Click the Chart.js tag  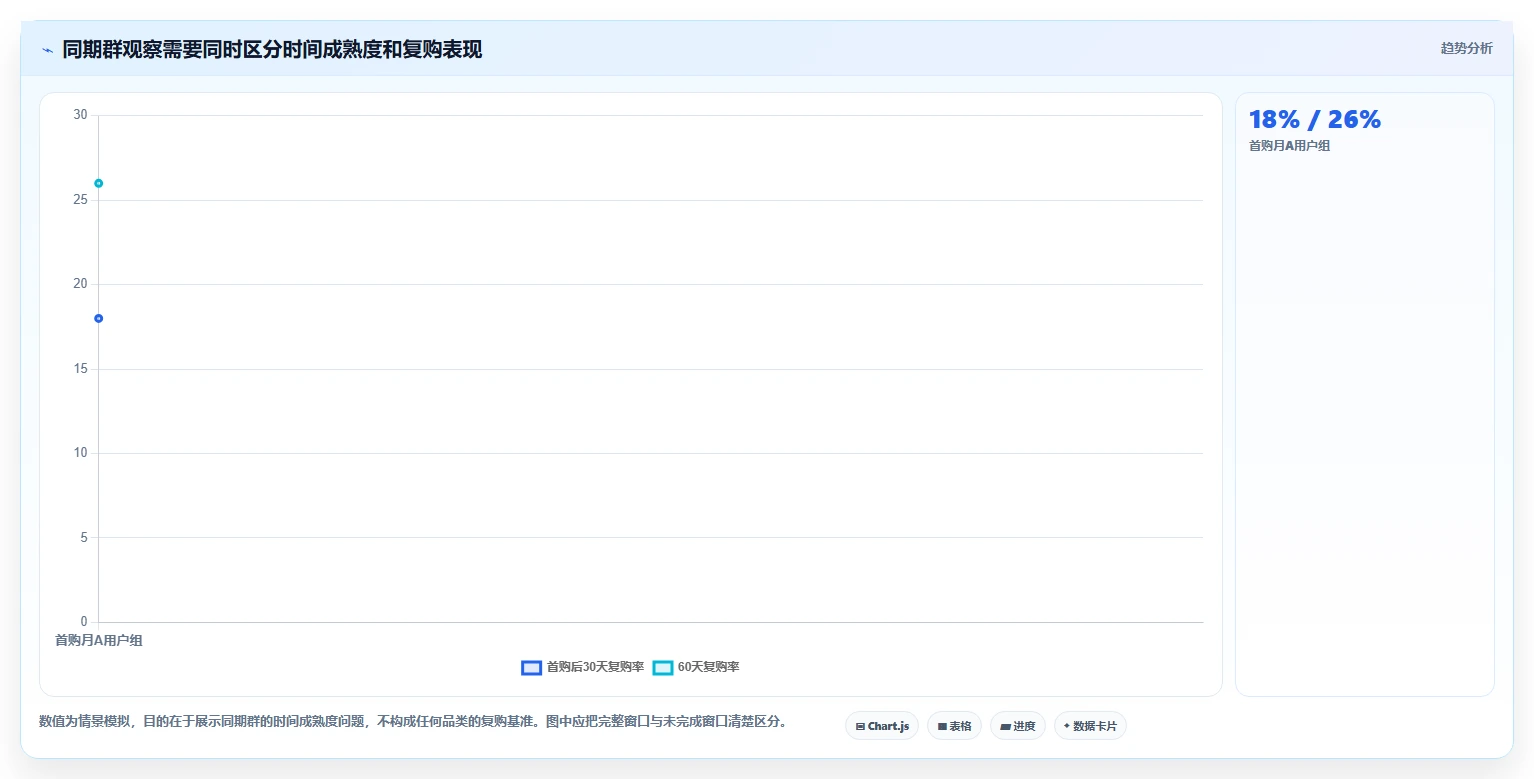click(x=882, y=726)
